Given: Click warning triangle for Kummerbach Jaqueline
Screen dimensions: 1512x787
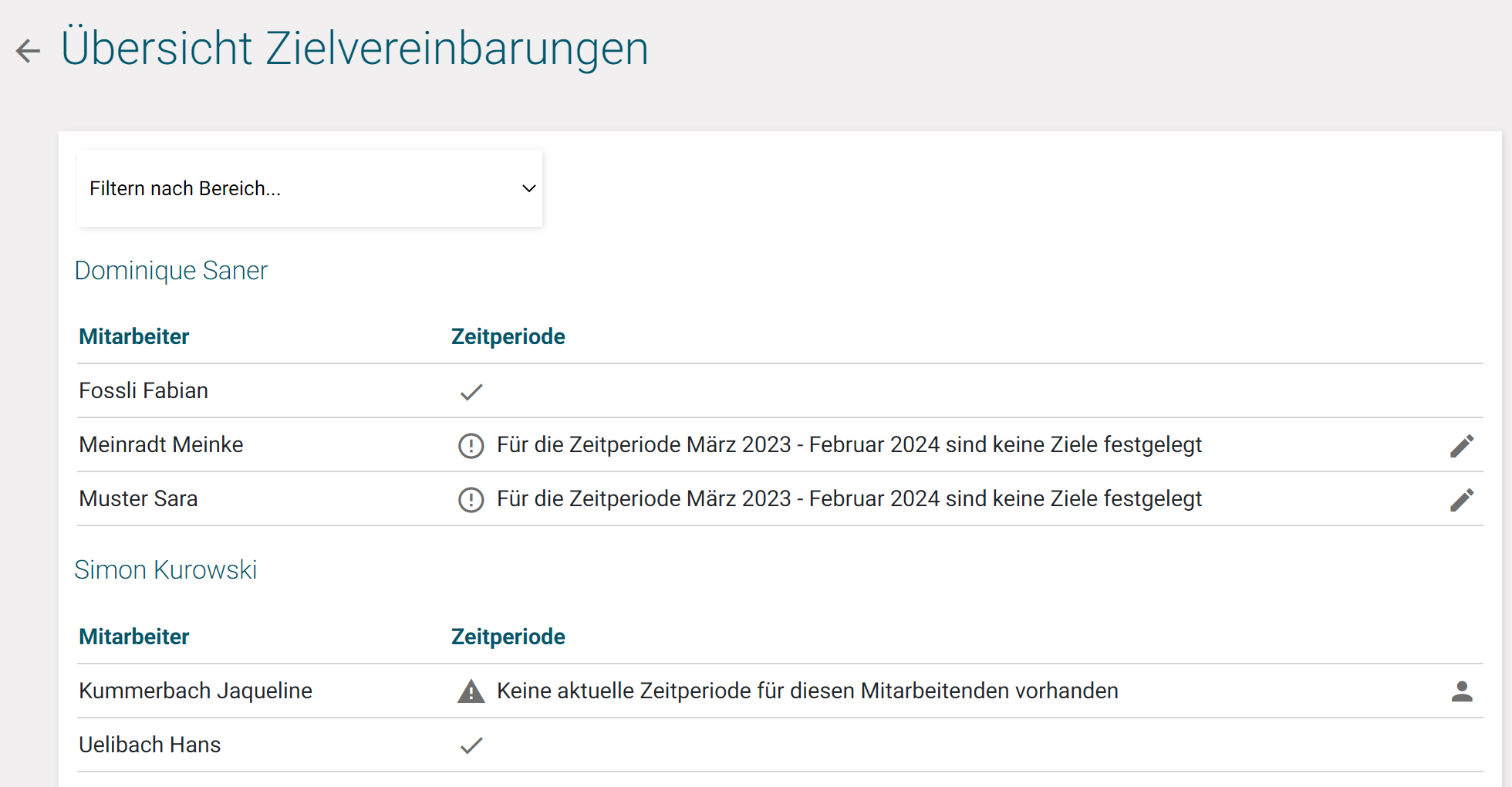Looking at the screenshot, I should (x=471, y=691).
